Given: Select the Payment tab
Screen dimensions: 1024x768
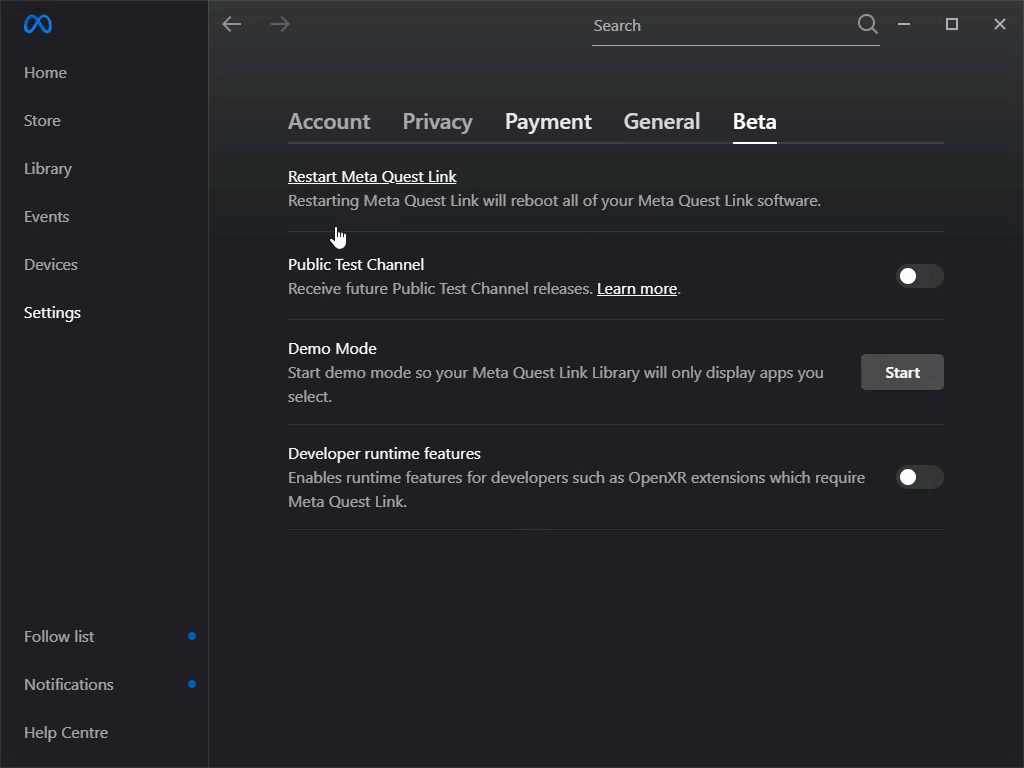Looking at the screenshot, I should (548, 121).
